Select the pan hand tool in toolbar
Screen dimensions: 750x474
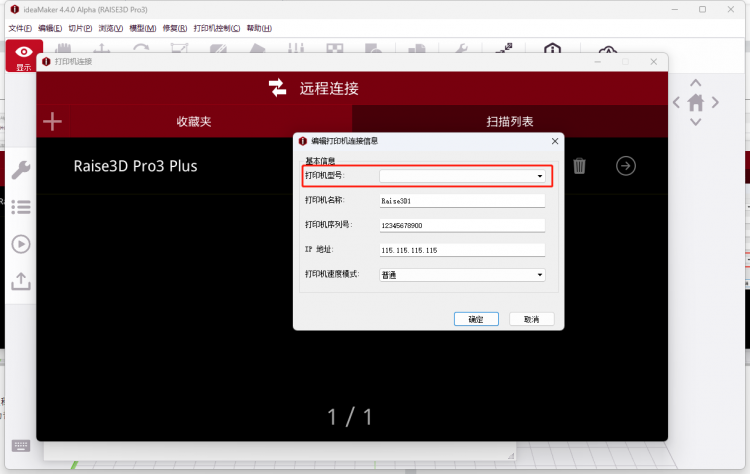[x=63, y=48]
